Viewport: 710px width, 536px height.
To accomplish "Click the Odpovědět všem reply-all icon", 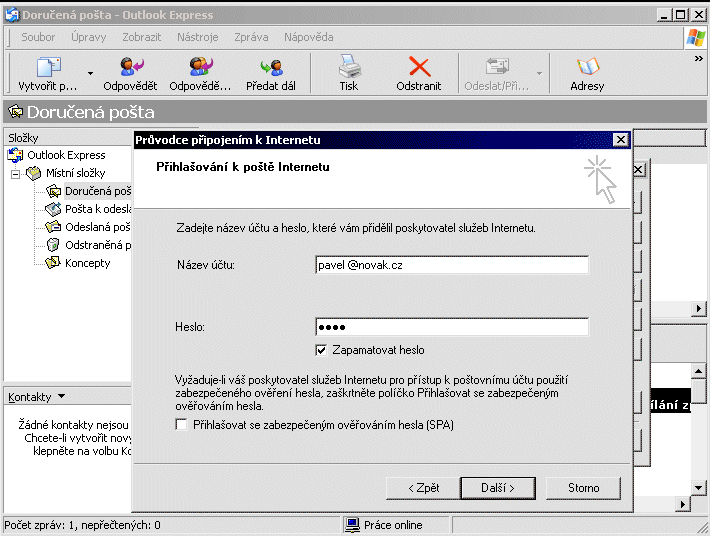I will (x=201, y=67).
